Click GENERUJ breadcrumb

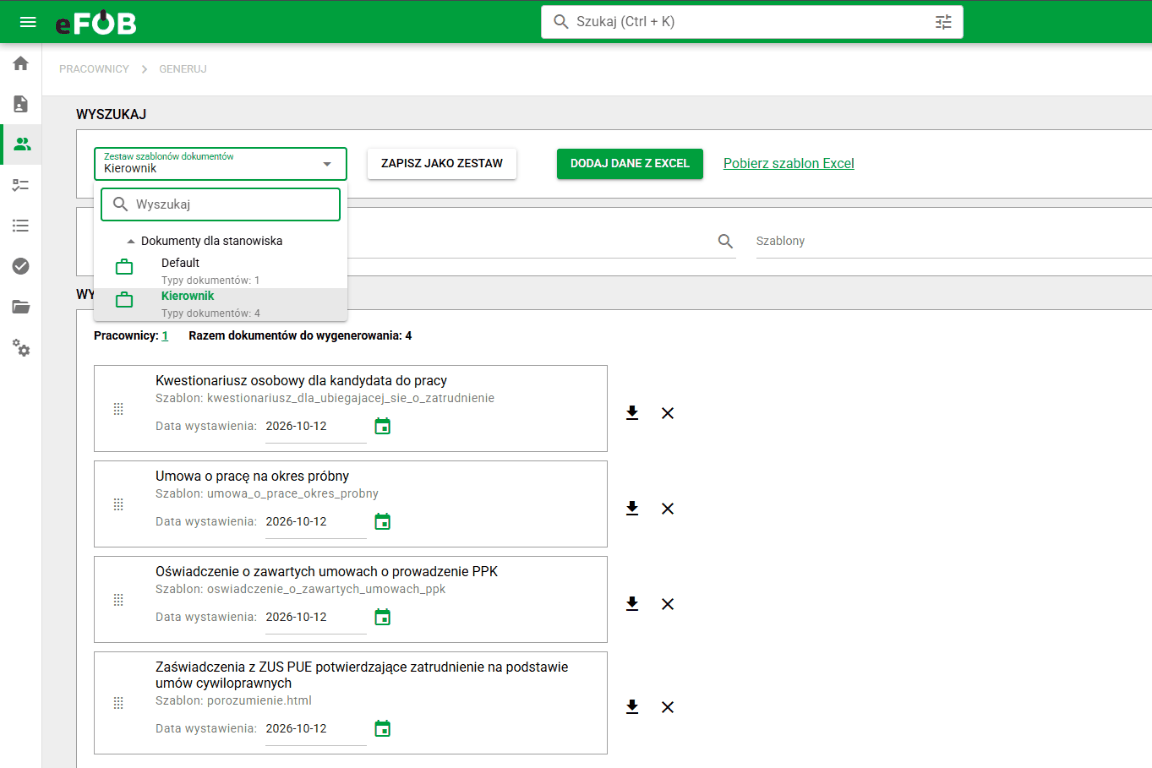pos(183,69)
